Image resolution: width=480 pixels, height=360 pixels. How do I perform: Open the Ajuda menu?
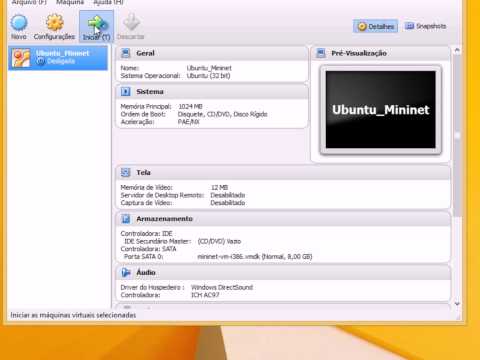point(108,2)
